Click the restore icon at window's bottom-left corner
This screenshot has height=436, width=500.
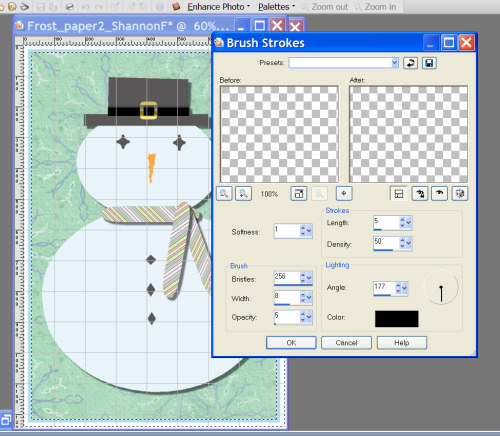click(x=6, y=420)
